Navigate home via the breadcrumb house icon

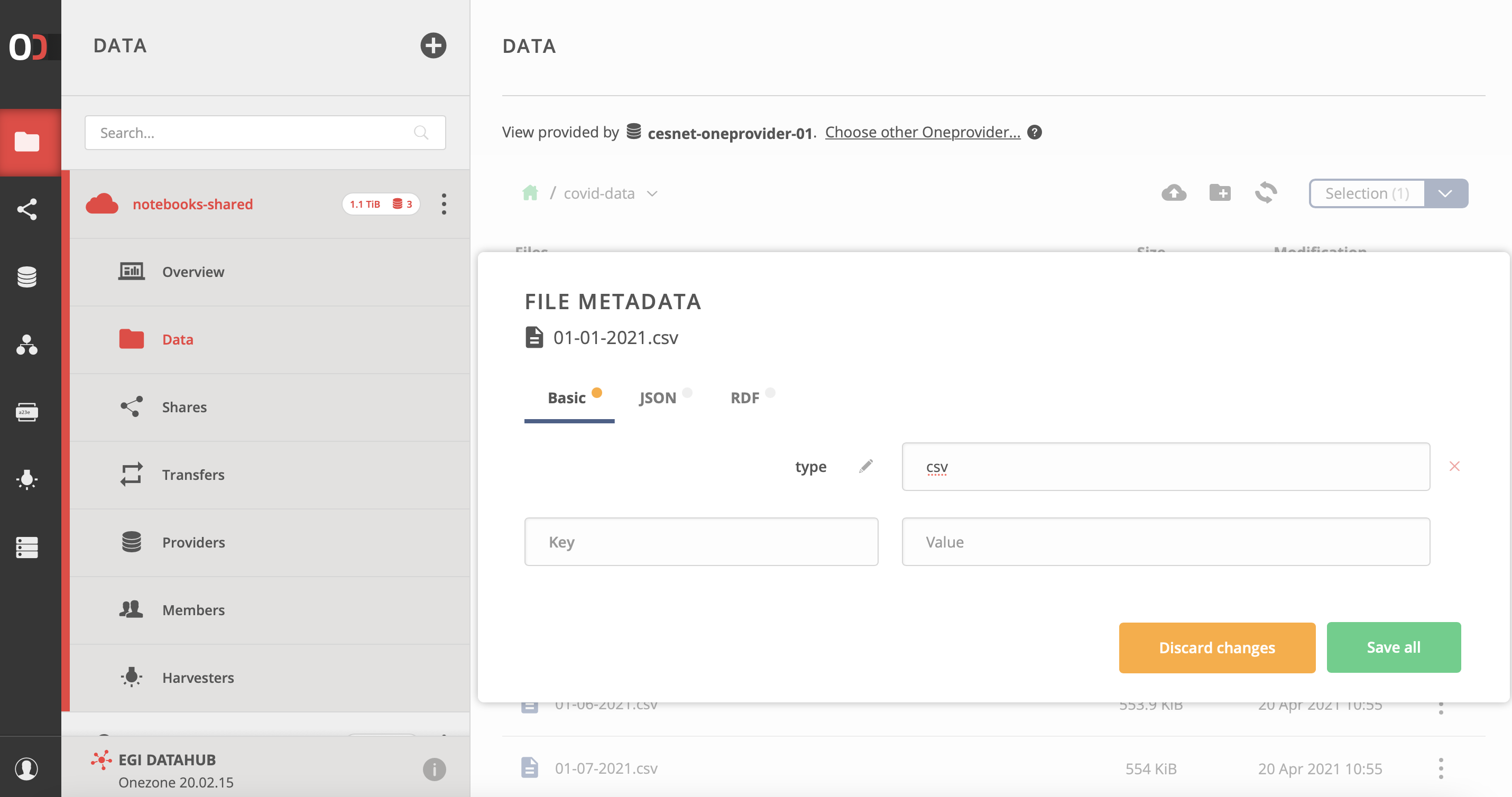[530, 192]
